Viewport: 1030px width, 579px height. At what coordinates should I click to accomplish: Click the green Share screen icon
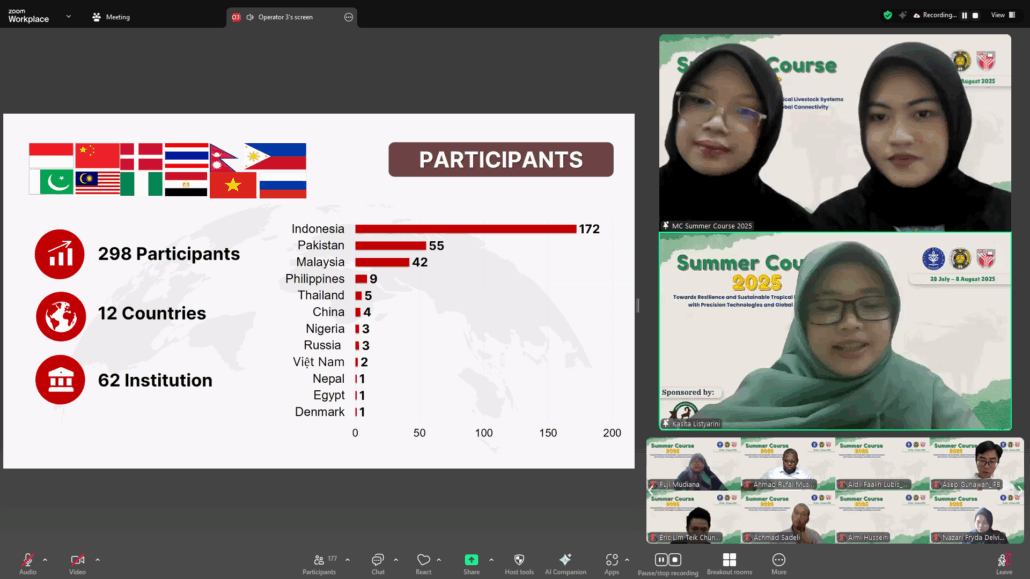[471, 561]
